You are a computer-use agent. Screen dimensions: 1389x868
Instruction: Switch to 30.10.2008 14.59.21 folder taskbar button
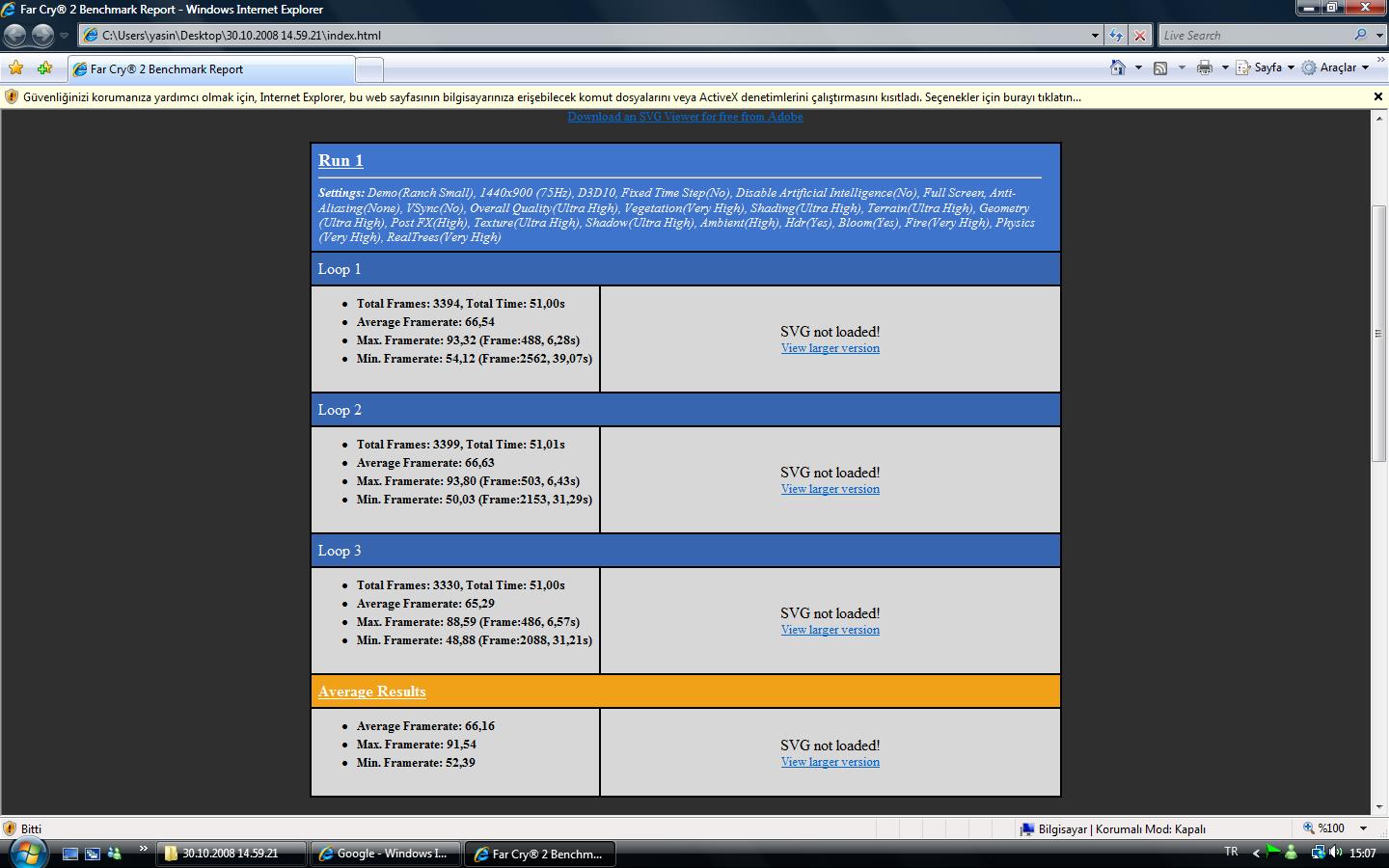pos(231,854)
